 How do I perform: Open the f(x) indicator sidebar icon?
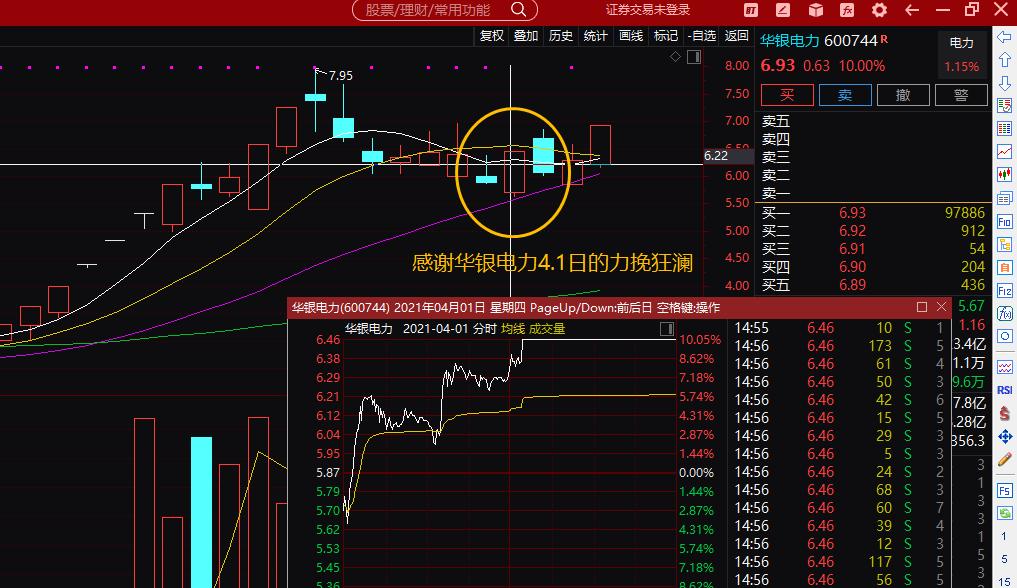[x=1005, y=314]
